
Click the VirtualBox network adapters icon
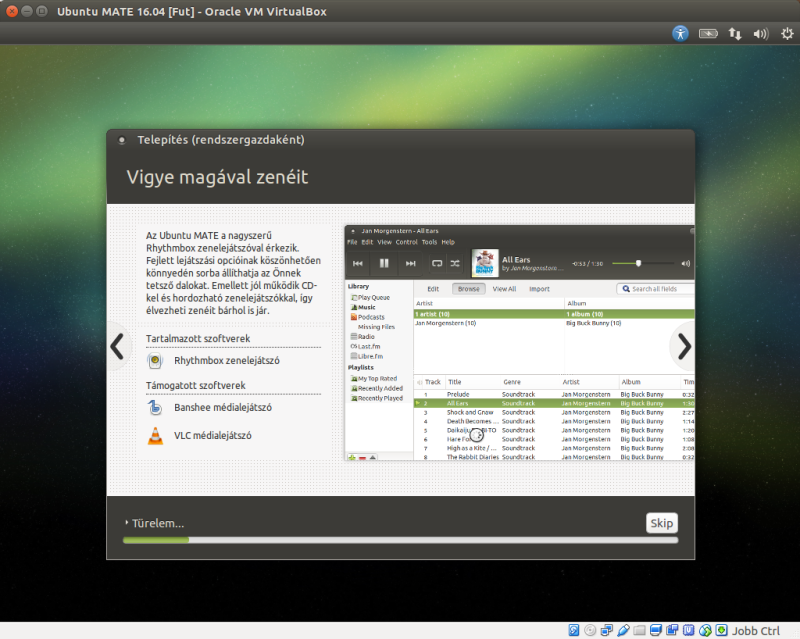(x=607, y=630)
